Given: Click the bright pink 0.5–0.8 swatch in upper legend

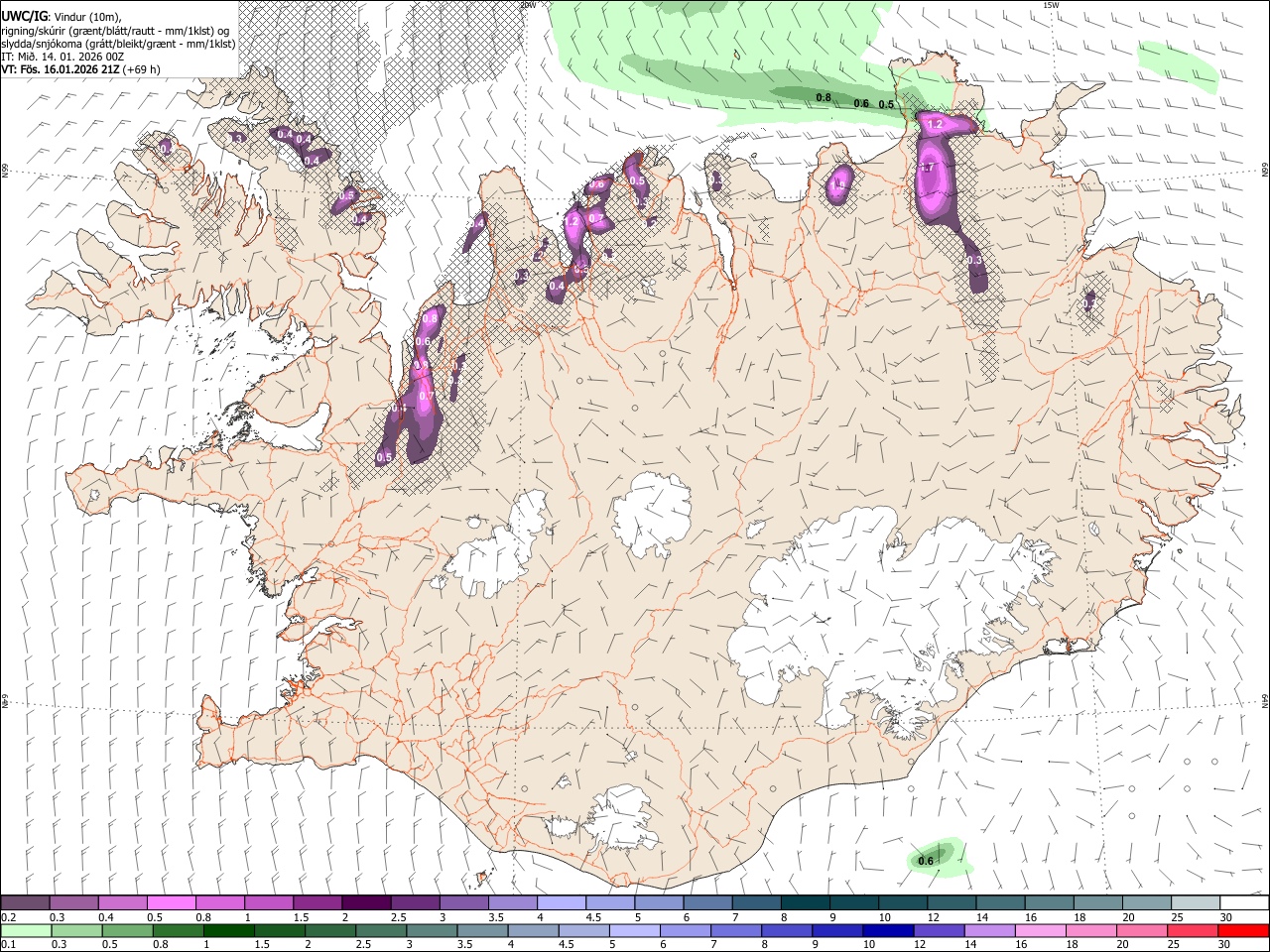Looking at the screenshot, I should (171, 902).
